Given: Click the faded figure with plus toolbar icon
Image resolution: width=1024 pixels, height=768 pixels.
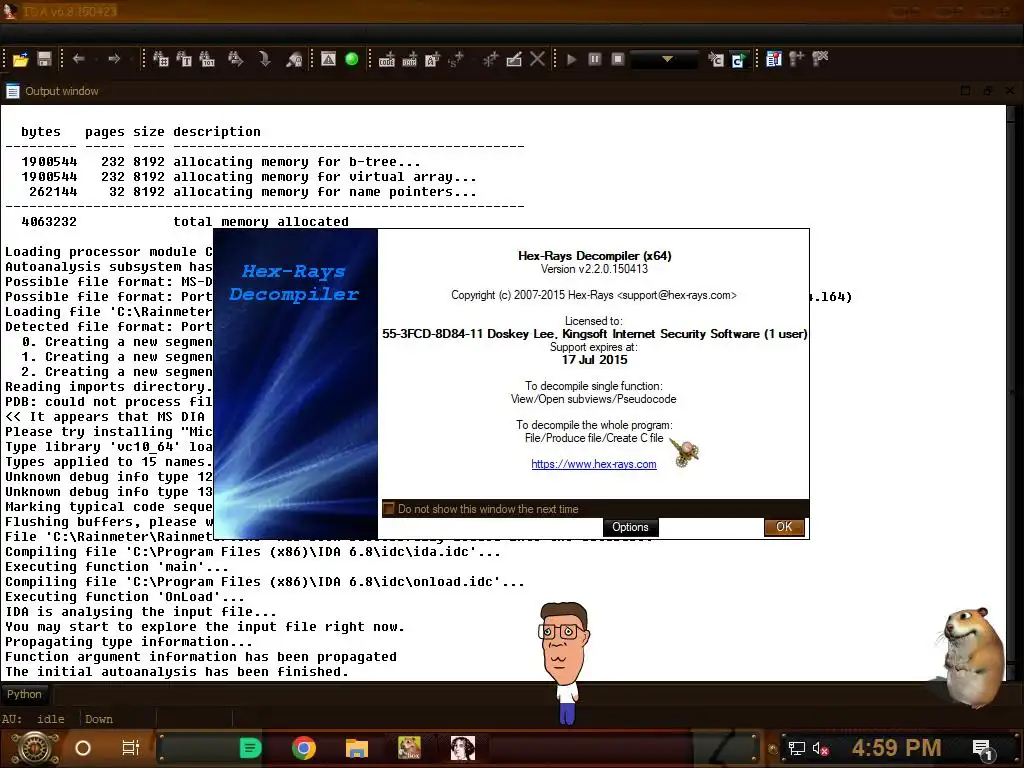Looking at the screenshot, I should coord(797,59).
